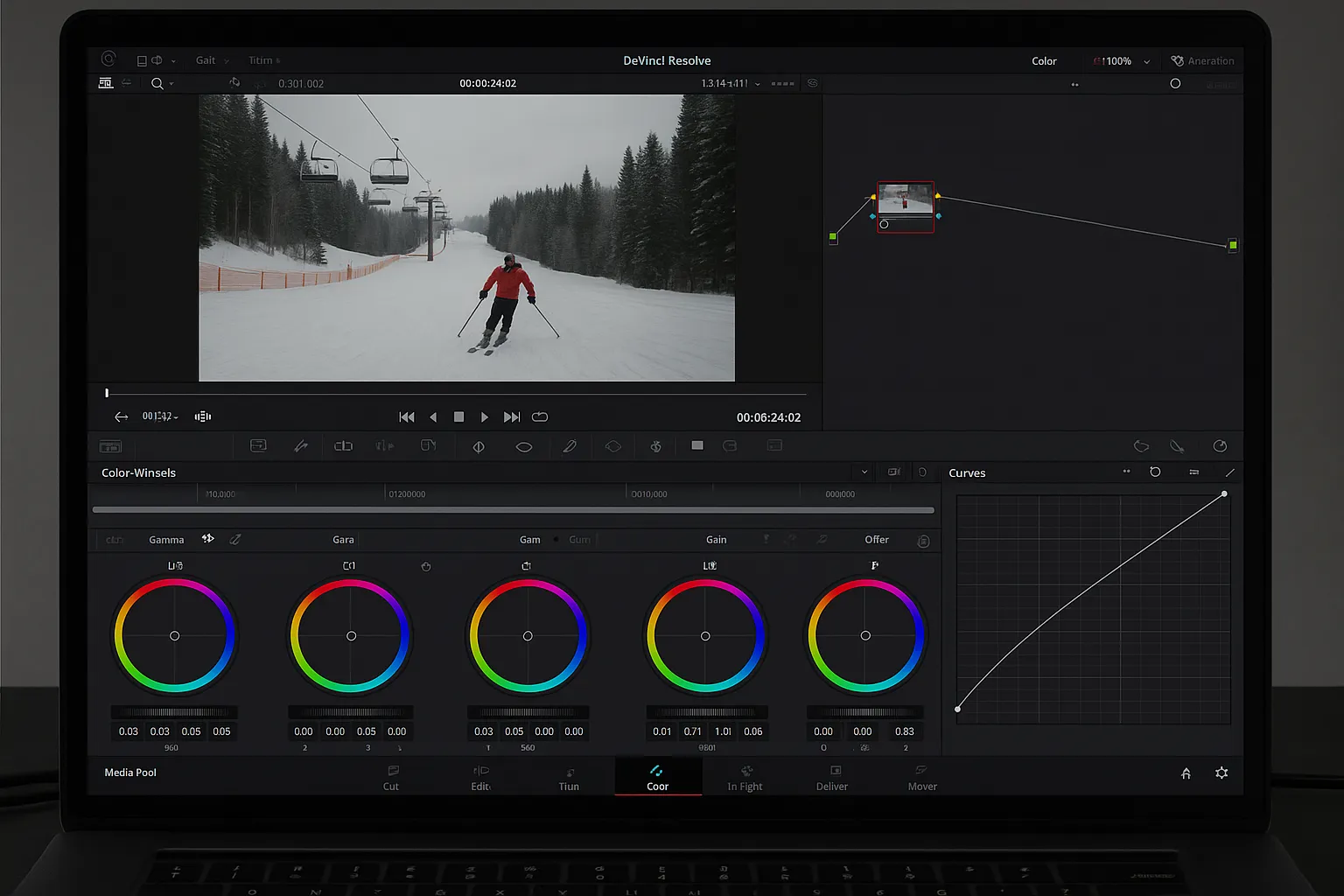The height and width of the screenshot is (896, 1344).
Task: Click the camera raw icon at toolbar far left
Action: [x=110, y=446]
